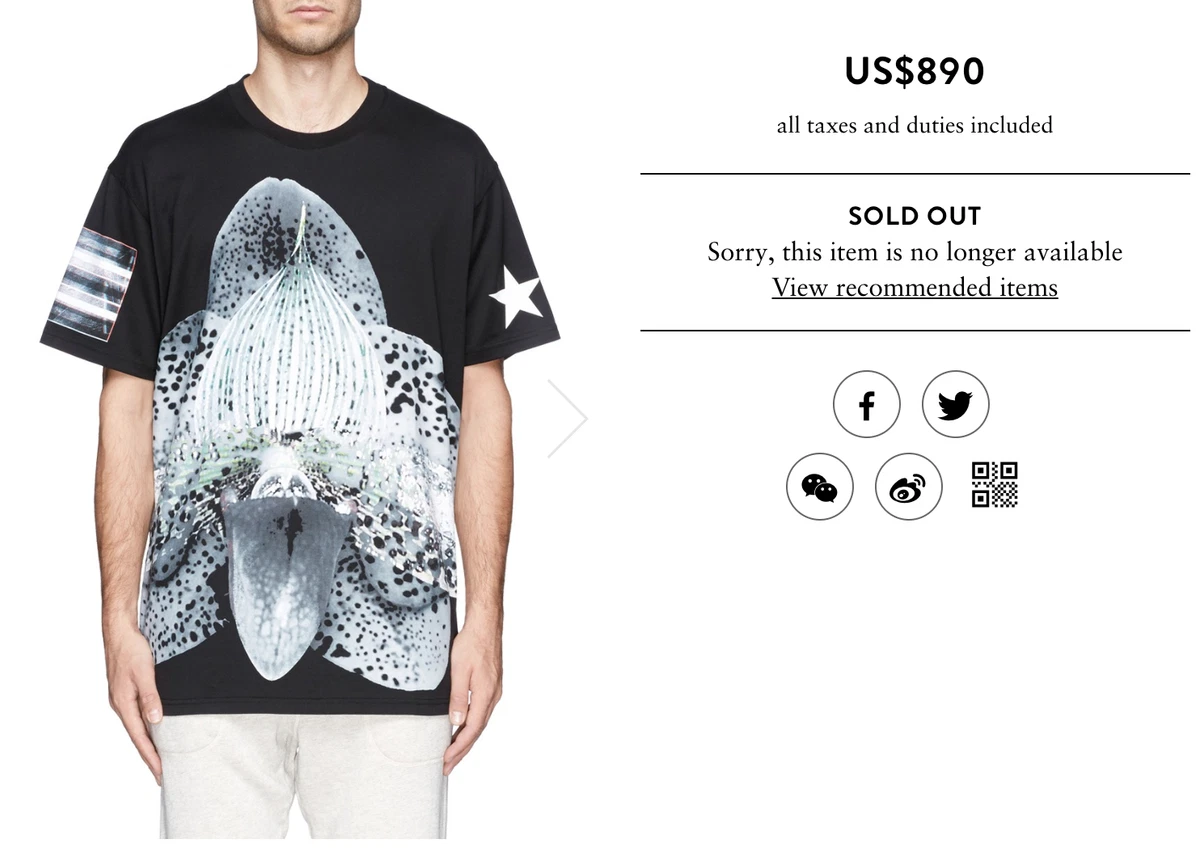Share the product on Facebook
Viewport: 1200px width, 852px height.
(x=866, y=404)
